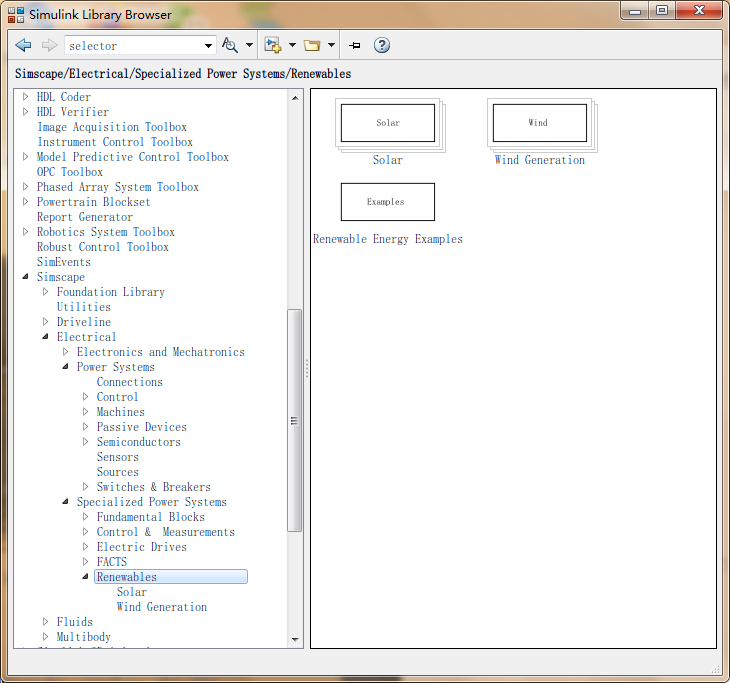Select Connections under Power Systems
This screenshot has height=683, width=730.
click(129, 382)
